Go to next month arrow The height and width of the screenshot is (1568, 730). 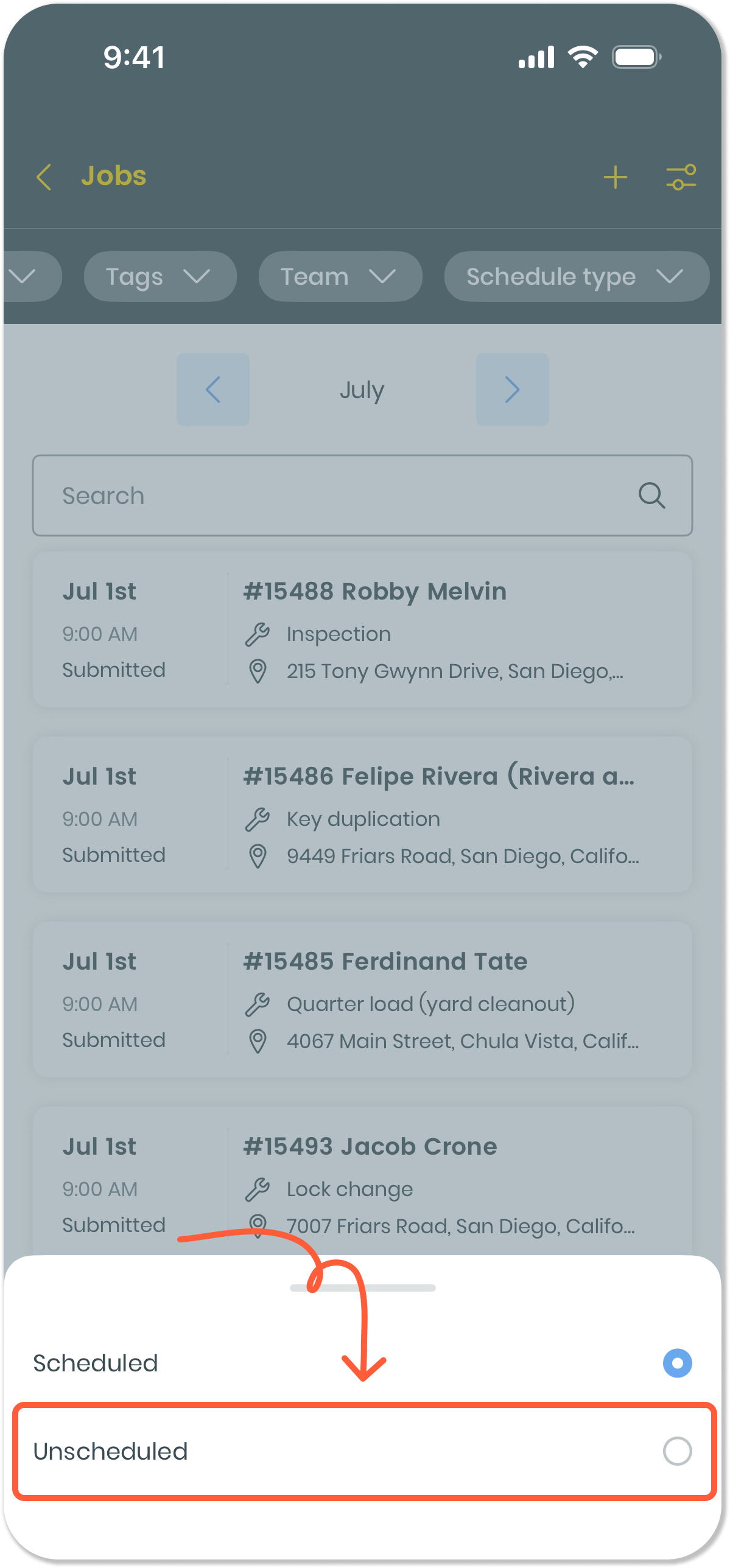pyautogui.click(x=512, y=390)
